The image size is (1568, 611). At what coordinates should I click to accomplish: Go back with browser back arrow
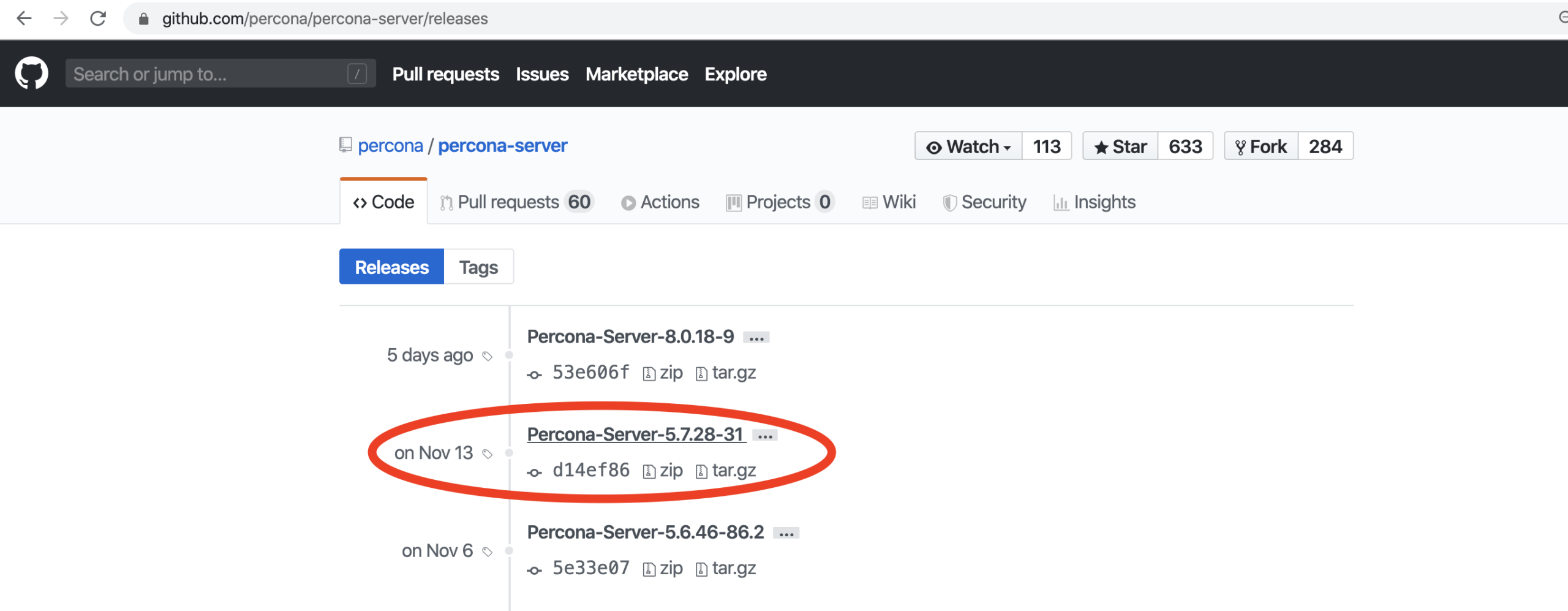coord(24,18)
